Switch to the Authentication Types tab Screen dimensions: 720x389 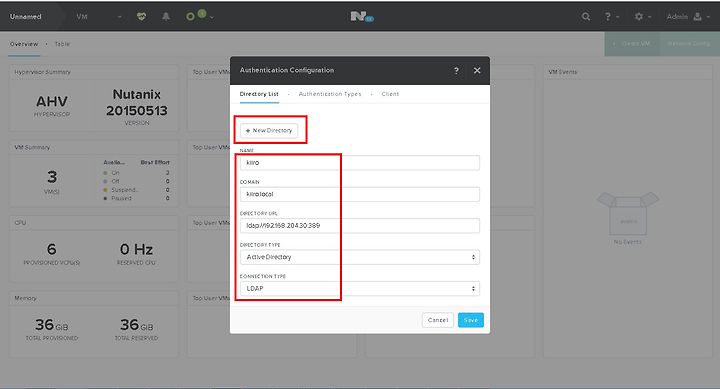pos(330,94)
